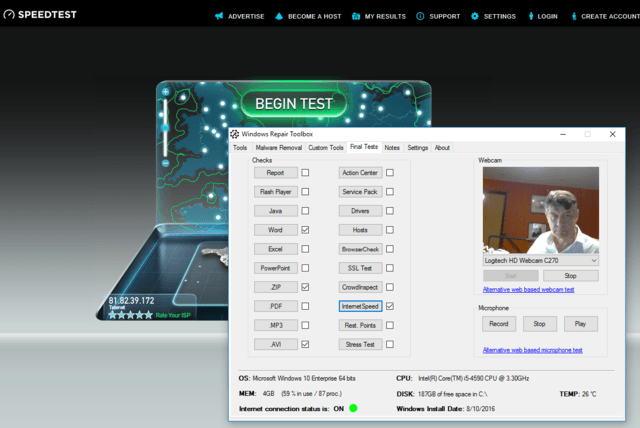Check the .MP3 checkbox
Image resolution: width=640 pixels, height=428 pixels.
305,325
